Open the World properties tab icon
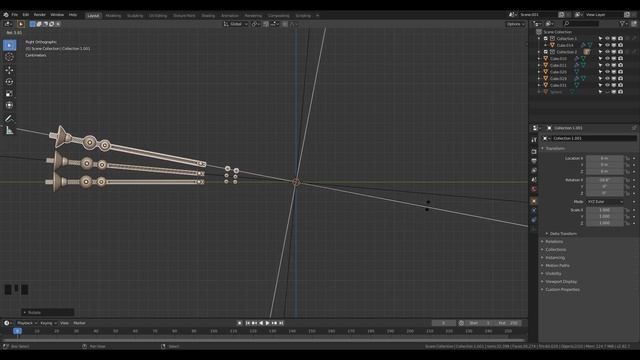Image resolution: width=640 pixels, height=360 pixels. tap(534, 189)
